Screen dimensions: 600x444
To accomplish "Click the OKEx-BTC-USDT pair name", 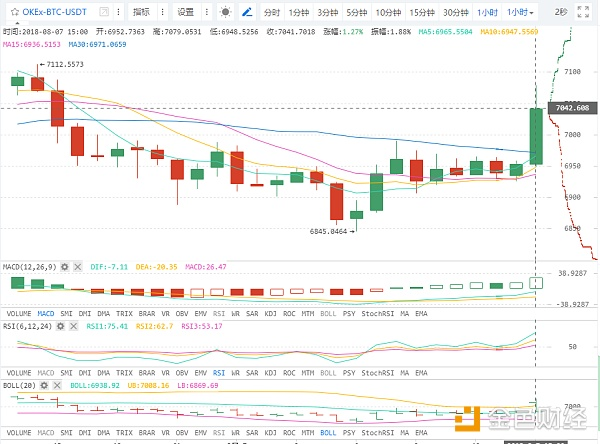I will (x=54, y=12).
